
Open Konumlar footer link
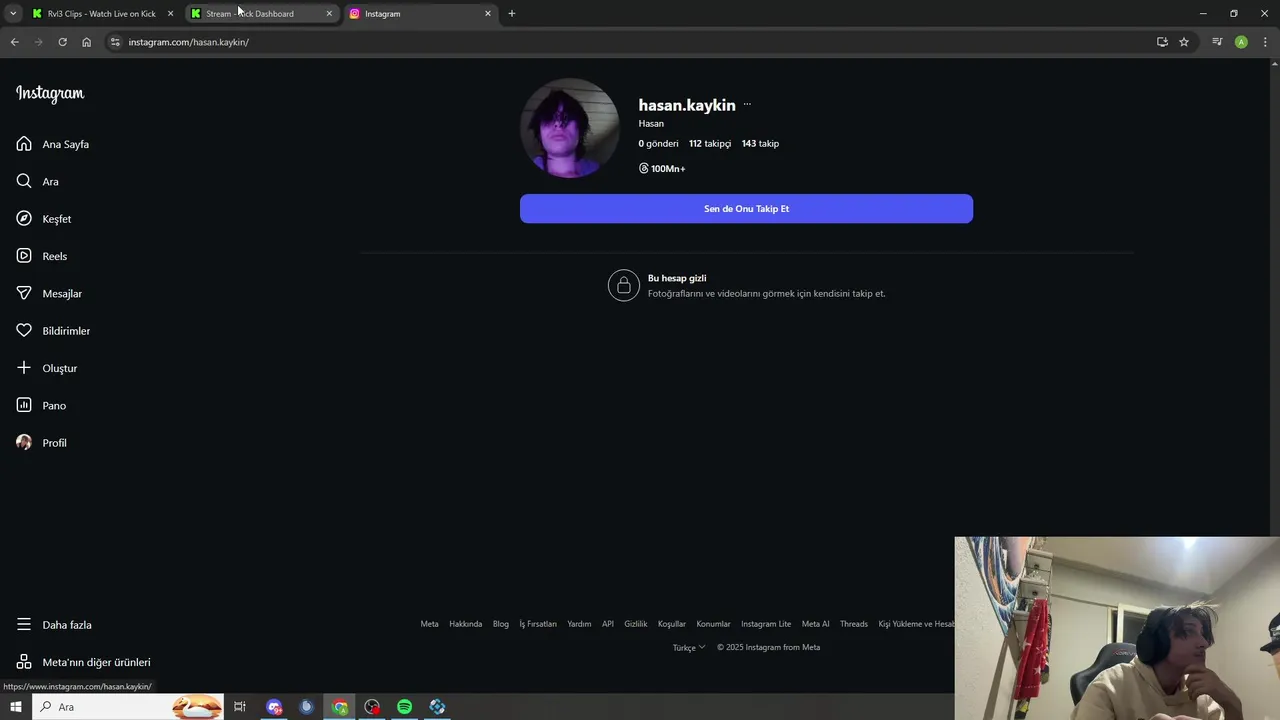tap(713, 624)
